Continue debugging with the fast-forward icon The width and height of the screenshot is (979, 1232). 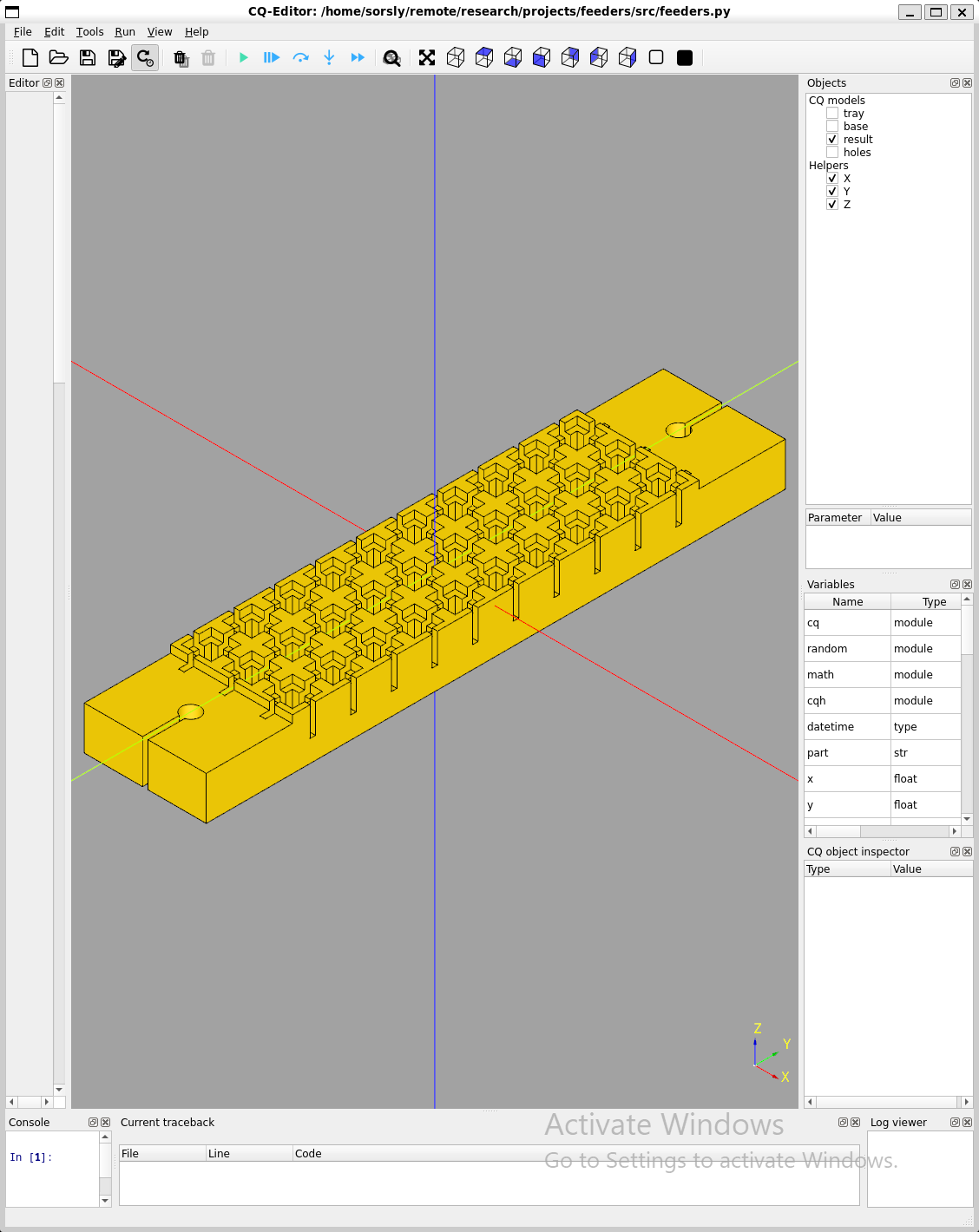[358, 58]
